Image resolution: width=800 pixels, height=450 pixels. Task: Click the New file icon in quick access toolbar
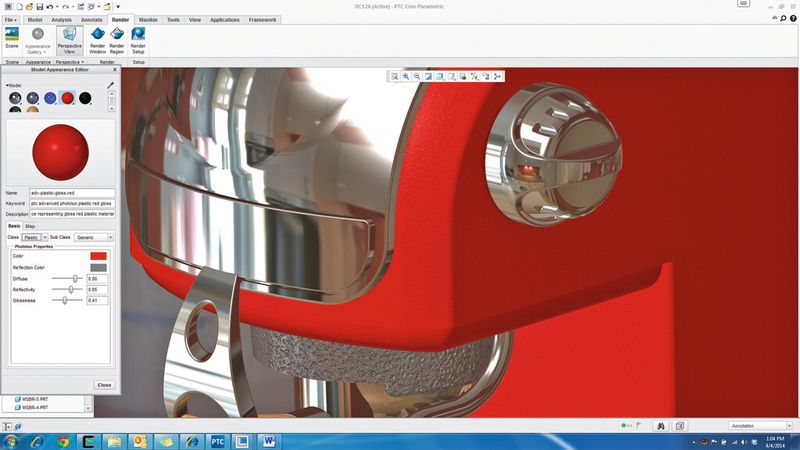(19, 7)
